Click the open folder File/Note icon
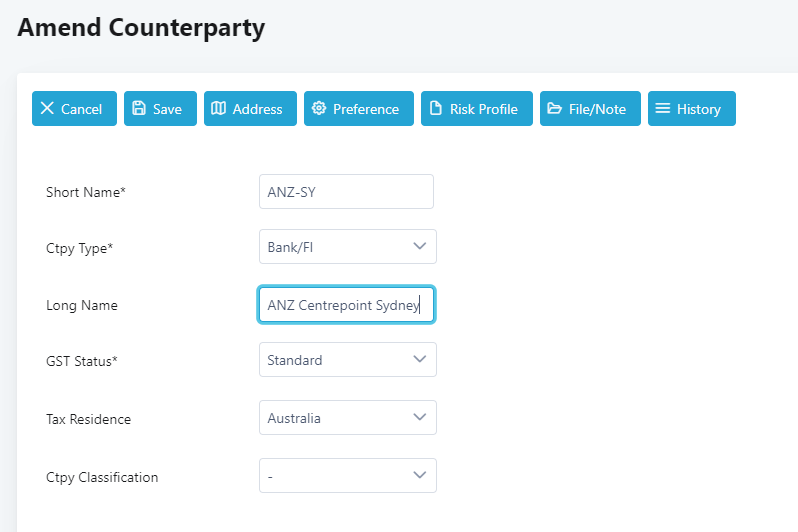This screenshot has height=532, width=798. pos(554,108)
